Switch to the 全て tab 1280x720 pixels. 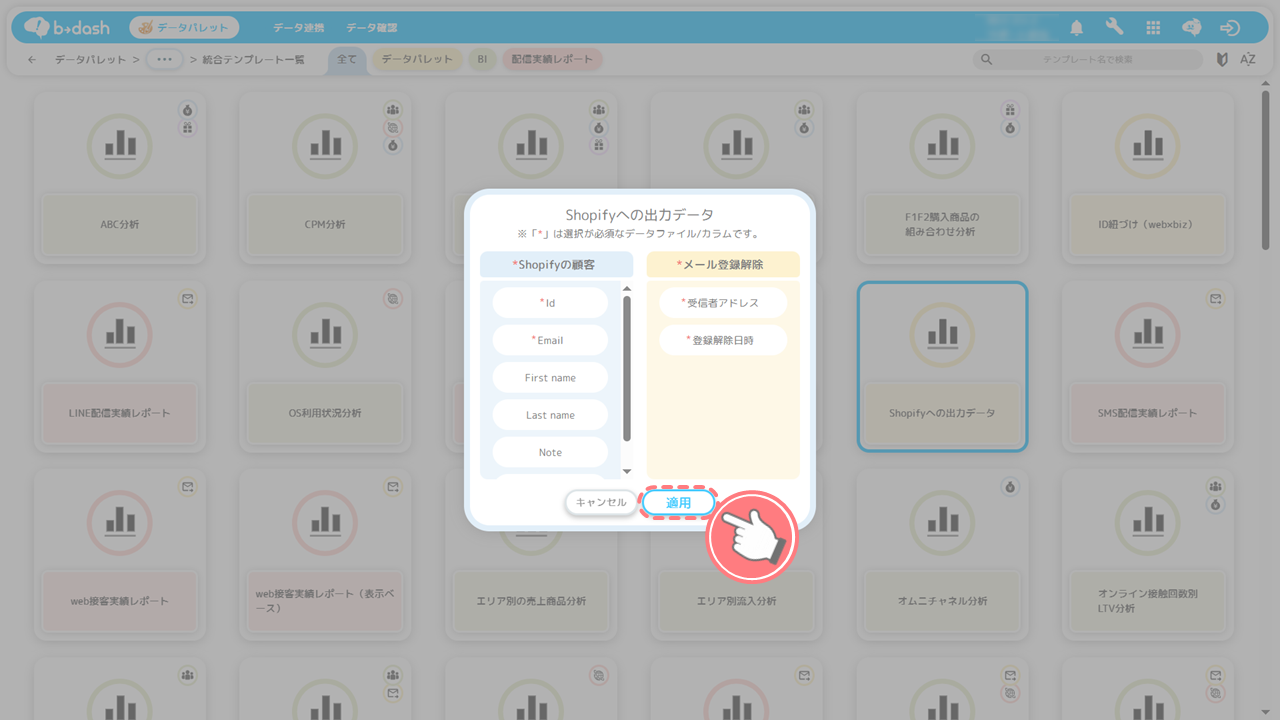point(346,60)
